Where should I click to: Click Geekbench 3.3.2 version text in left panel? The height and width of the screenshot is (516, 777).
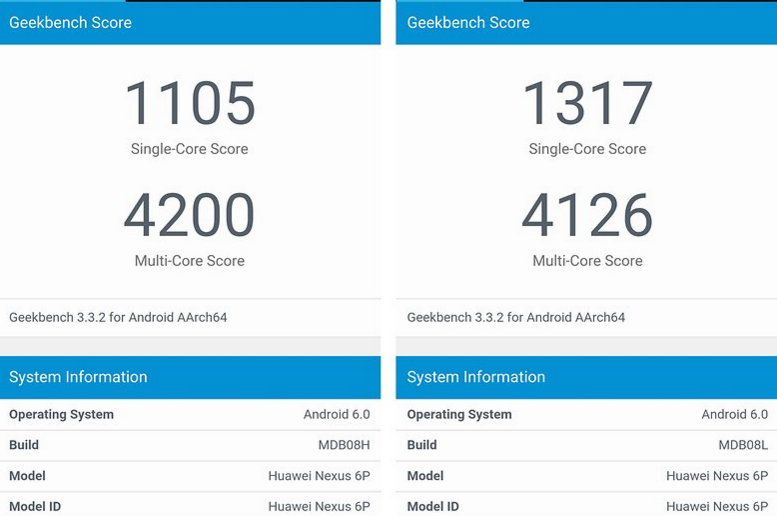(118, 317)
